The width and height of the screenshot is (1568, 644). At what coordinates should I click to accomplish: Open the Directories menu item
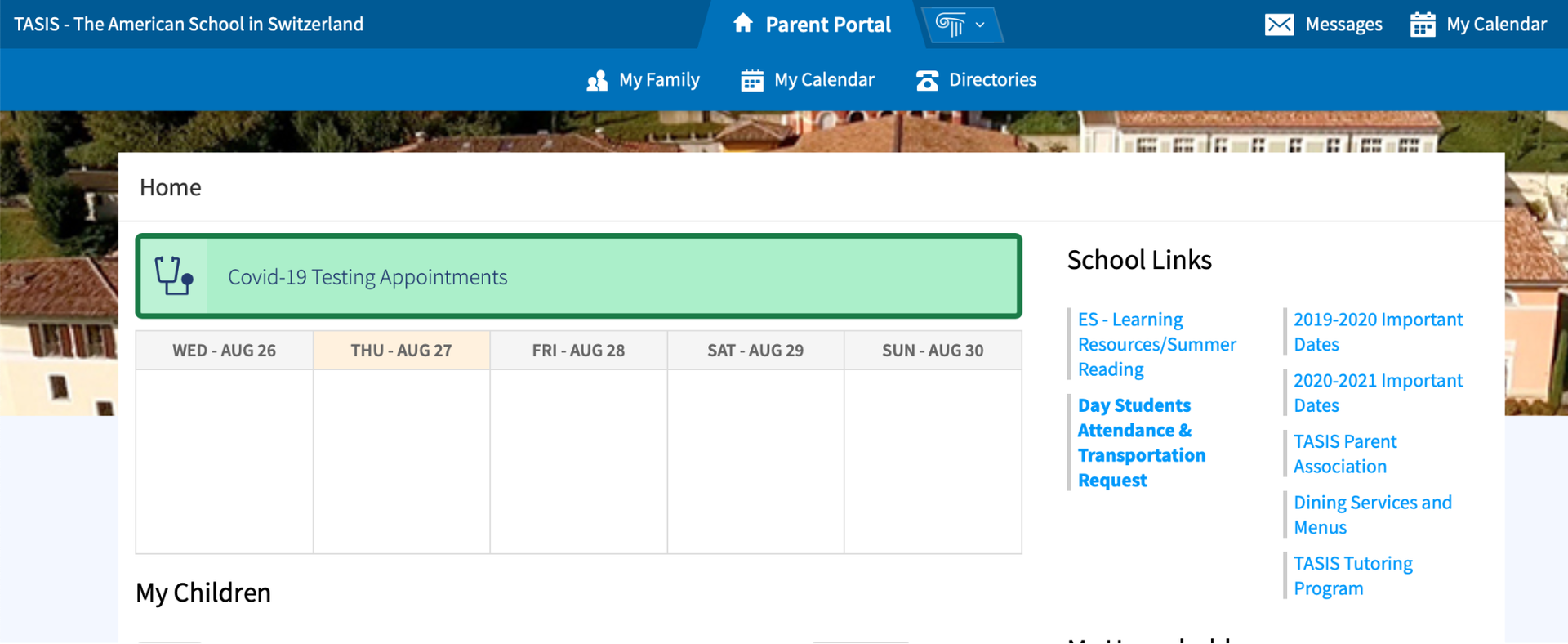976,80
